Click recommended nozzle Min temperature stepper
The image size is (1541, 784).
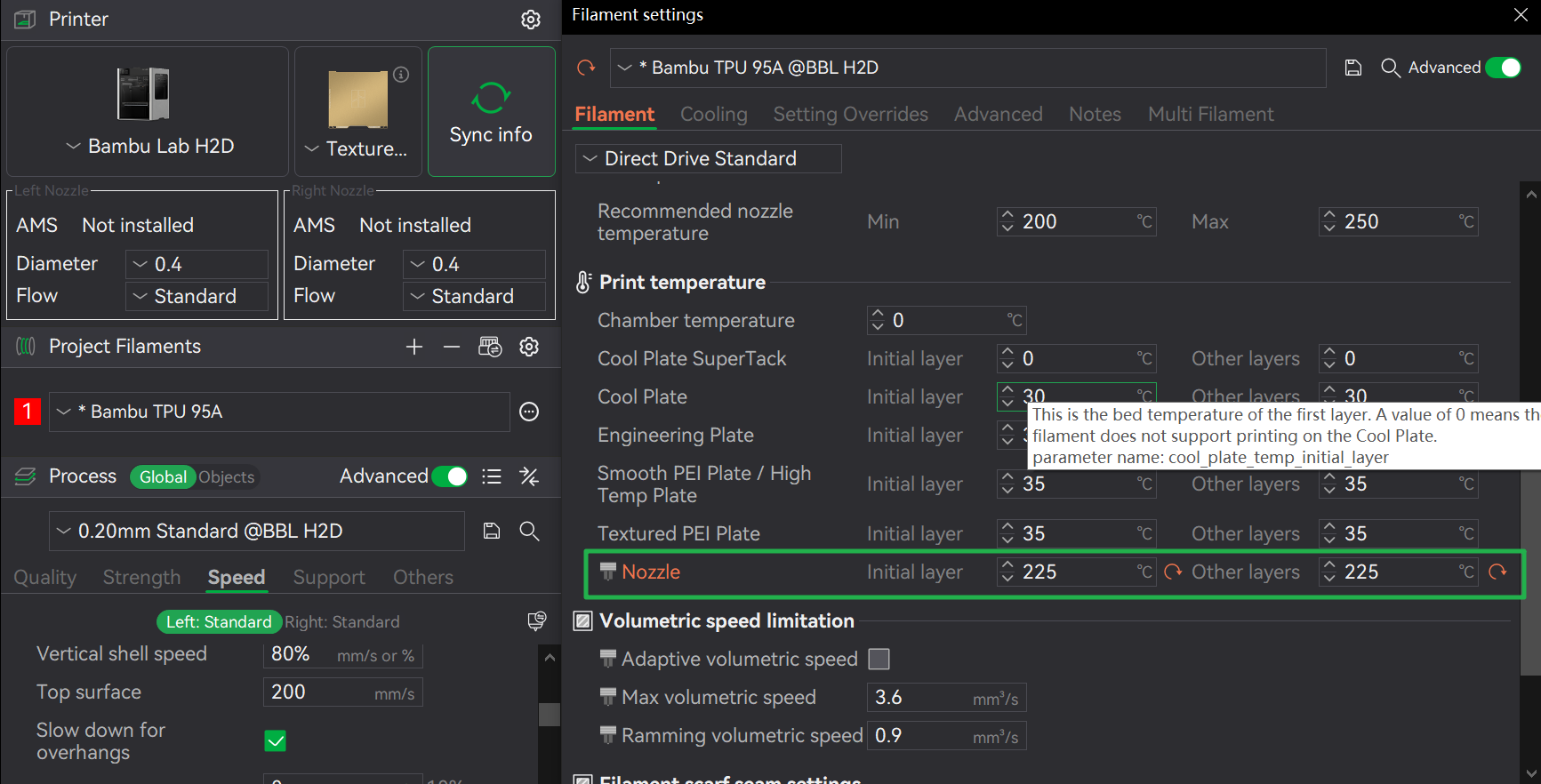click(1007, 221)
